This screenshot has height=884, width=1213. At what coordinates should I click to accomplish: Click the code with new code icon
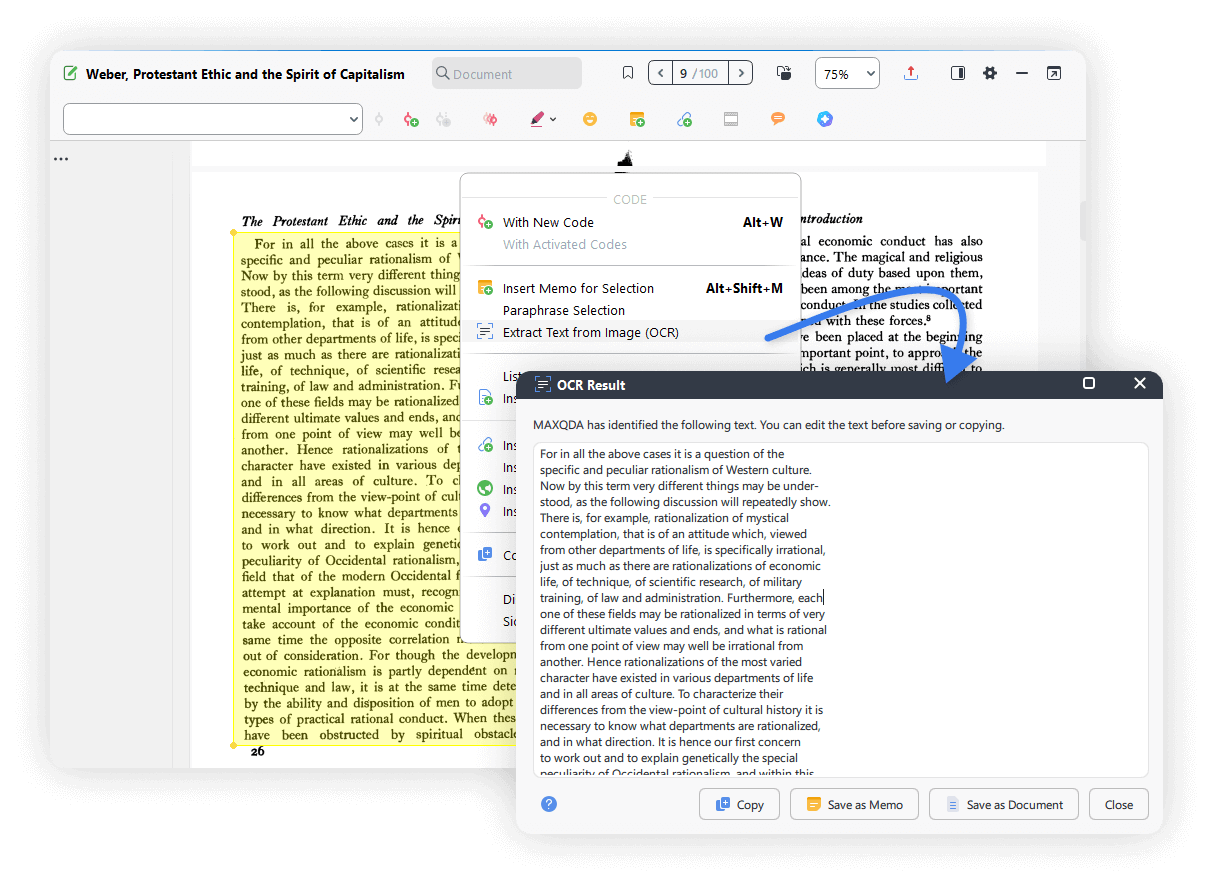[411, 119]
